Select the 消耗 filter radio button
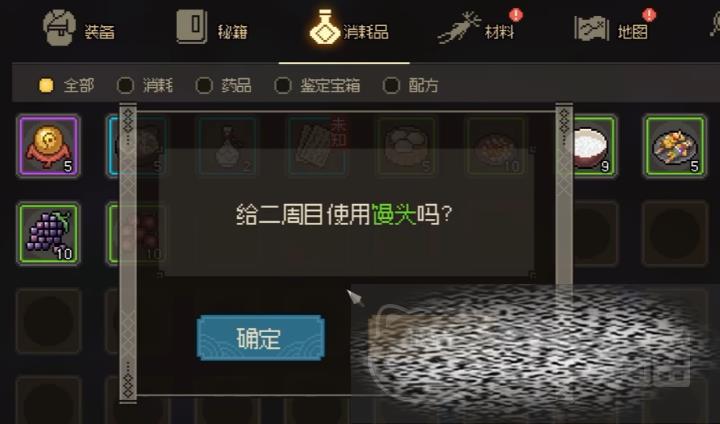 (125, 85)
